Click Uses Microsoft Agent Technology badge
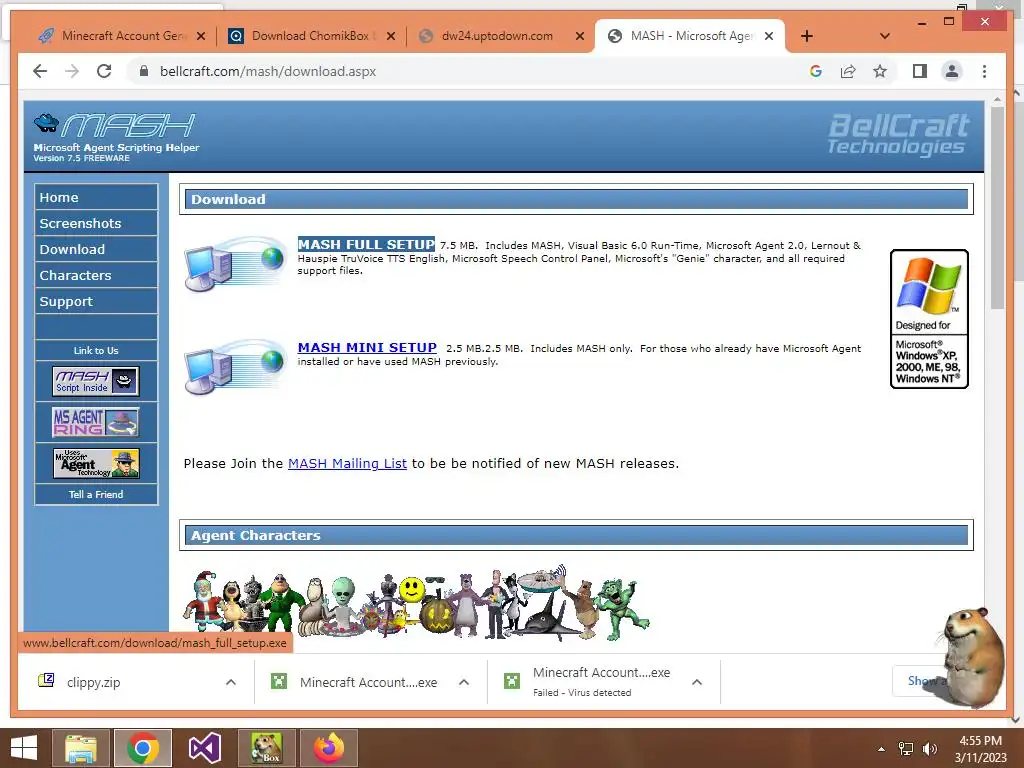1024x768 pixels. [x=96, y=463]
